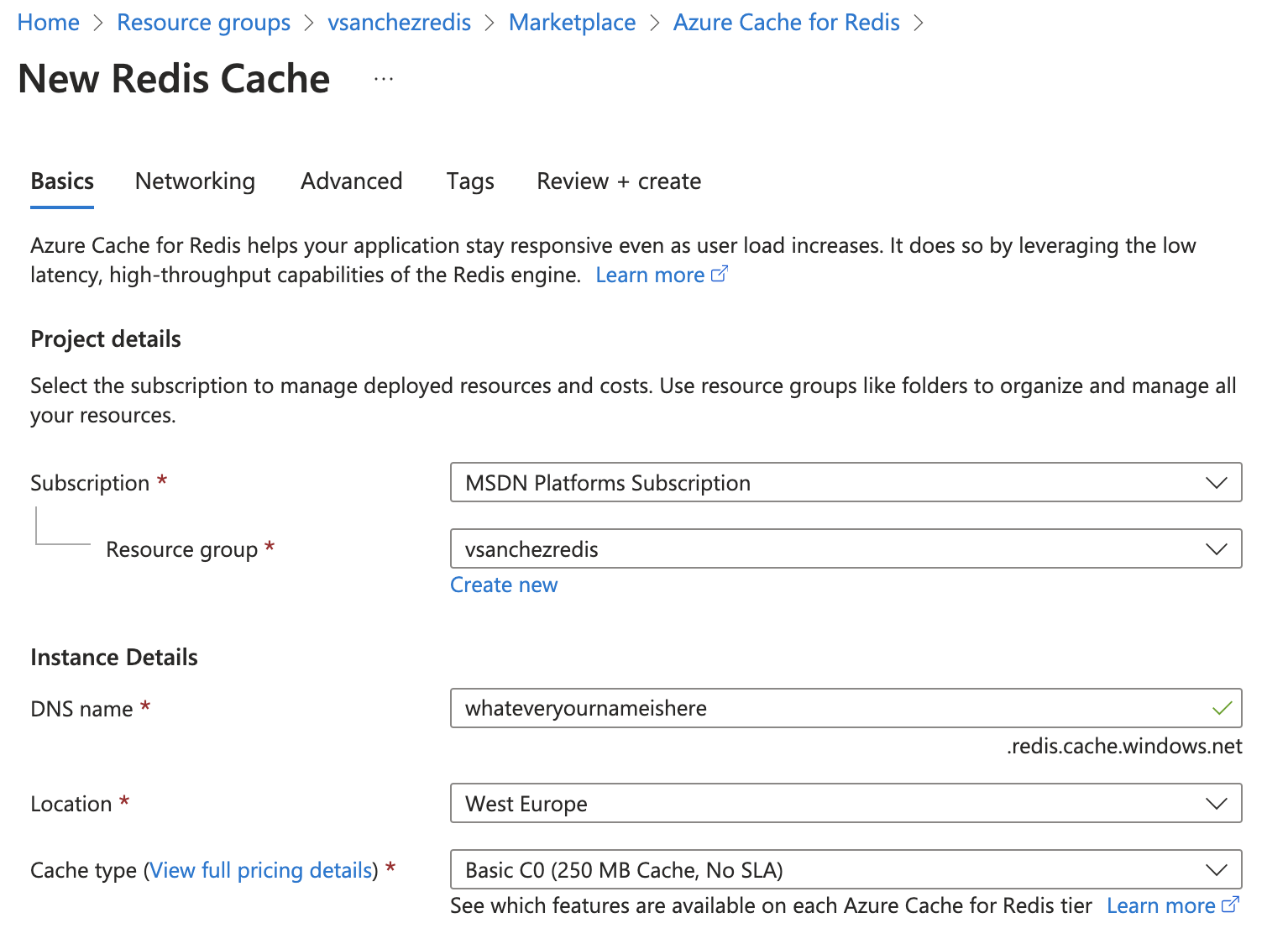
Task: Open View full pricing details link
Action: 261,870
